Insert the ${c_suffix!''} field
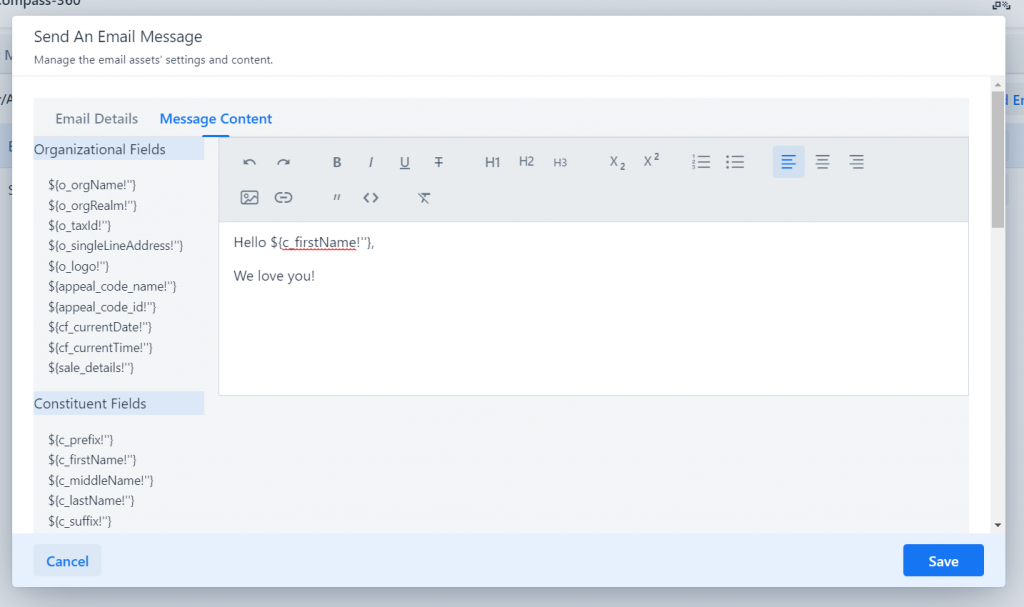1024x607 pixels. [x=80, y=521]
